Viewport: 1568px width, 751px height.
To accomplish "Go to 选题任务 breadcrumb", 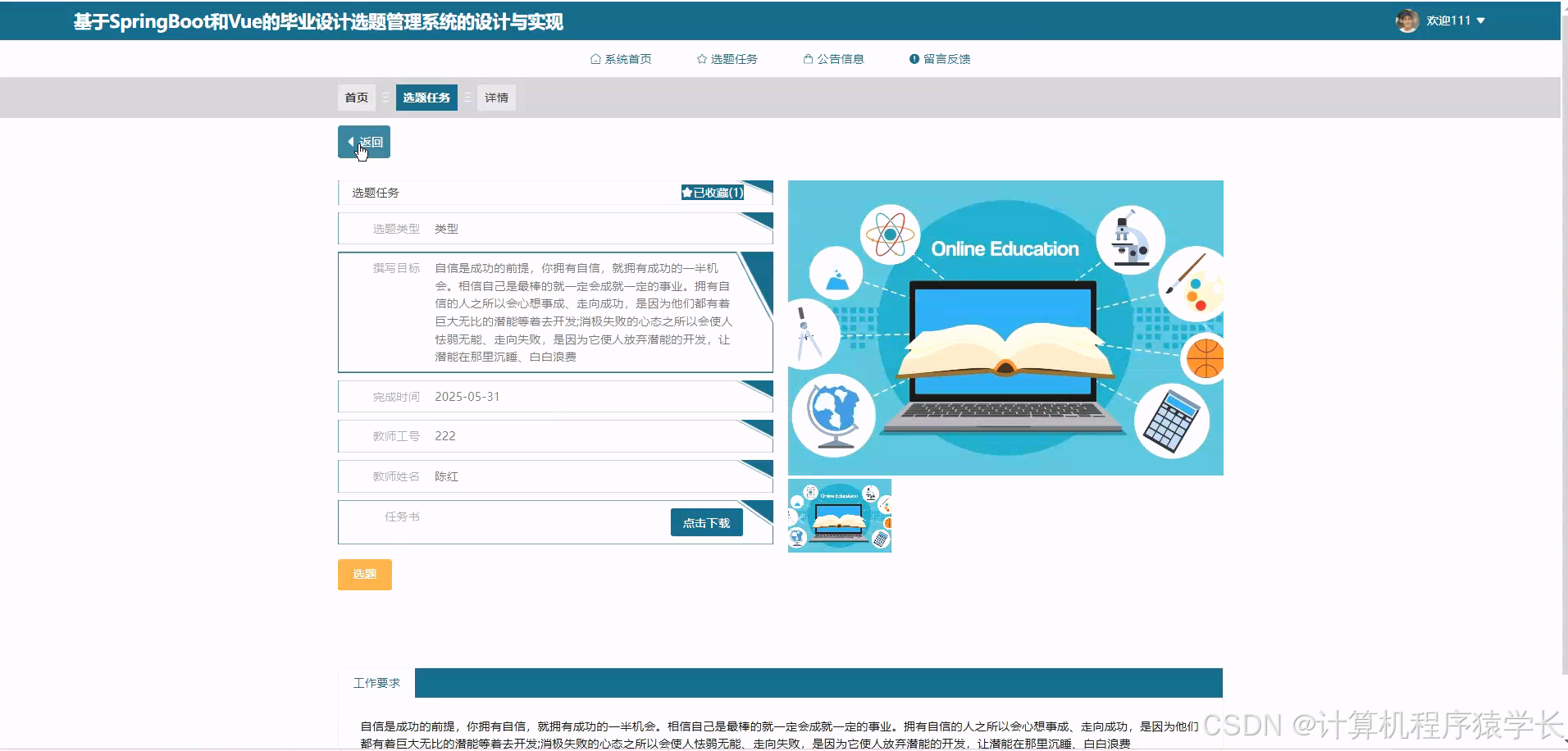I will (x=426, y=98).
